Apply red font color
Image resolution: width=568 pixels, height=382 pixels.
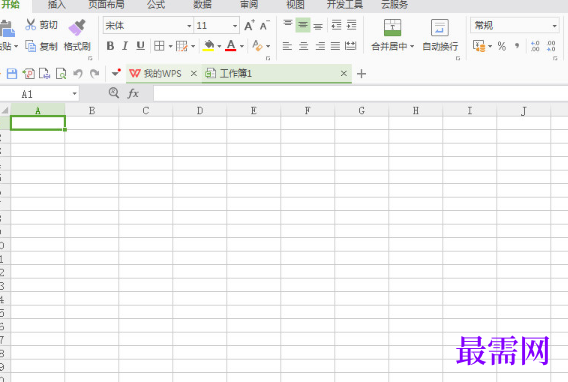231,46
